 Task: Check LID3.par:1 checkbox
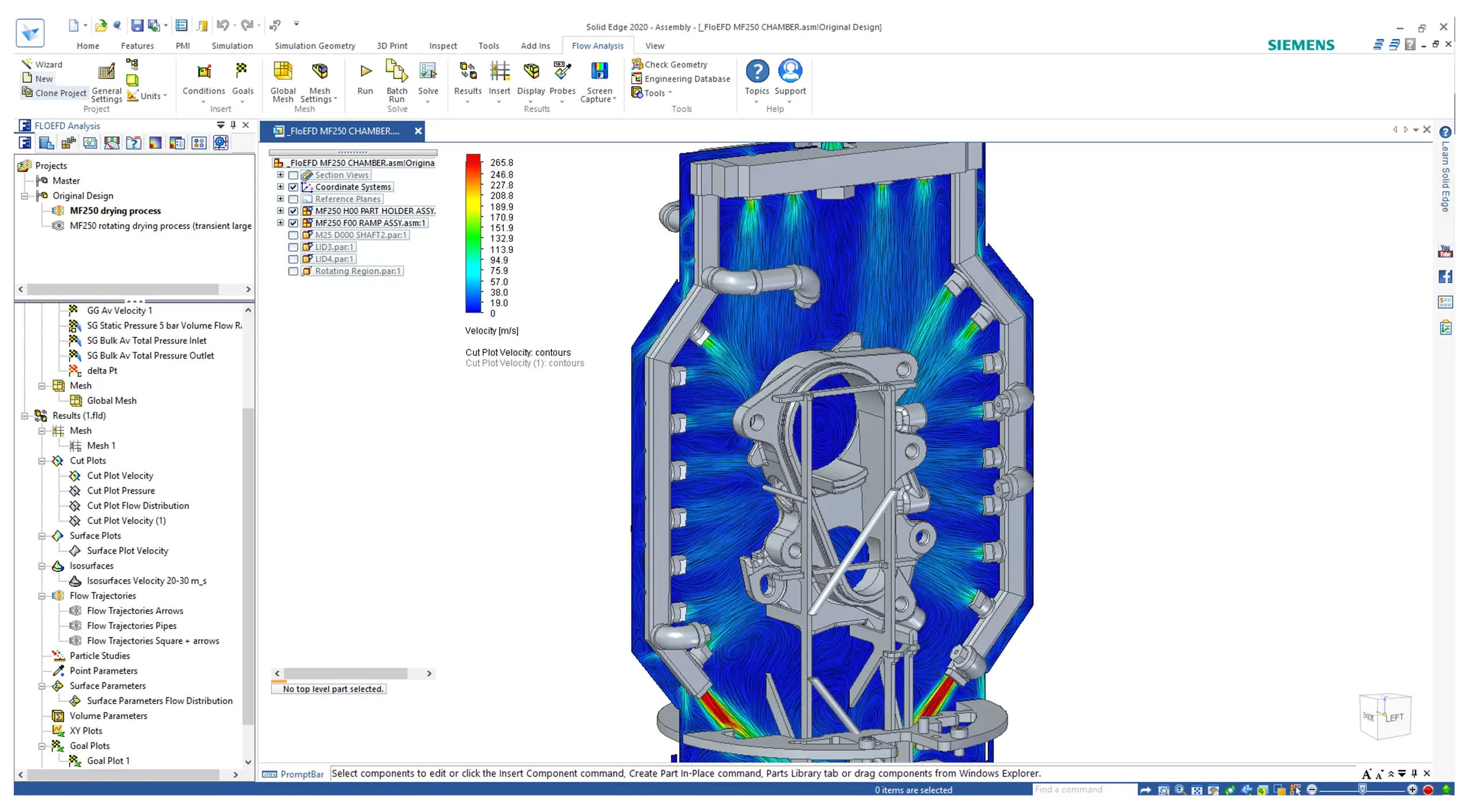point(293,247)
